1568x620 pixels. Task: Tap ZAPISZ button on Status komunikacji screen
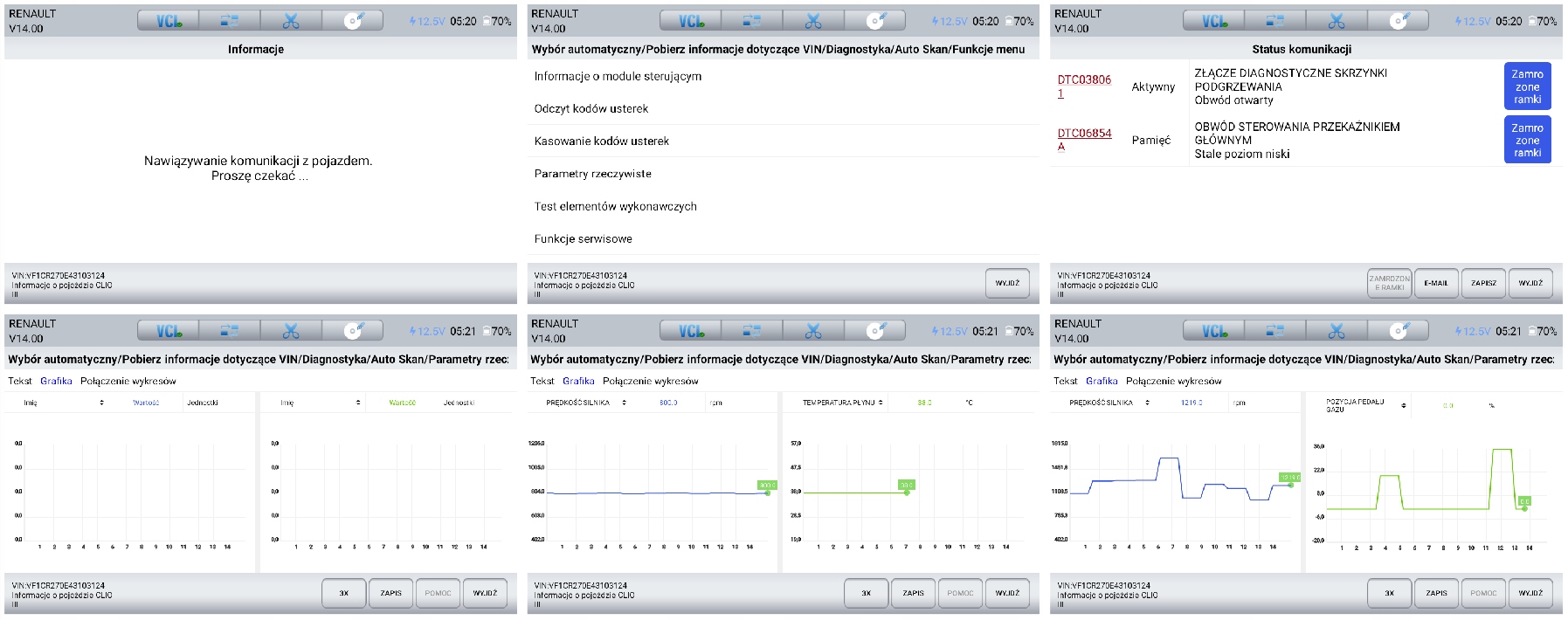tap(1483, 283)
